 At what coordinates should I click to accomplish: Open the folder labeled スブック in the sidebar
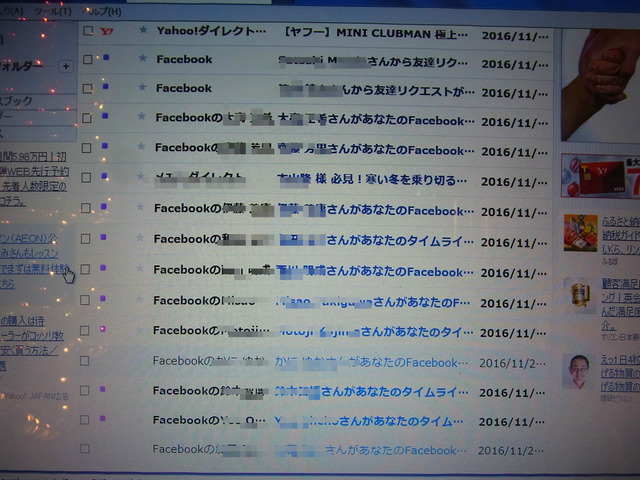[x=16, y=101]
